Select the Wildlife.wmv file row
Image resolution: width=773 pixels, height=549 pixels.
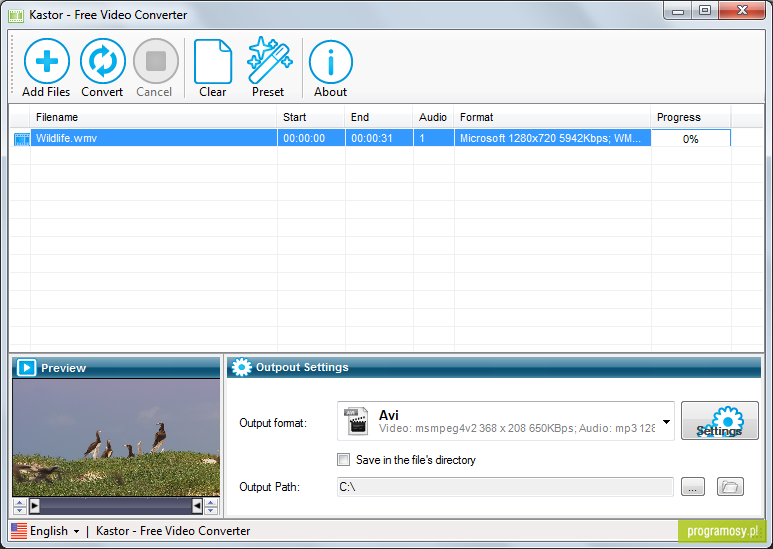(x=370, y=138)
